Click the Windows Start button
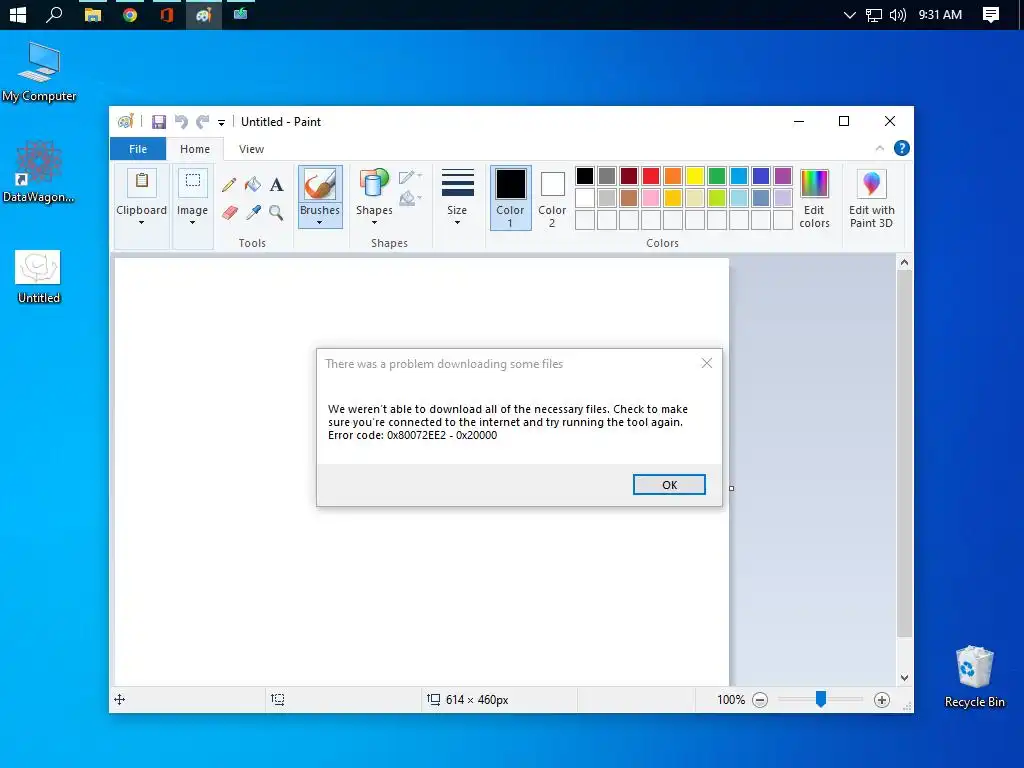 [x=18, y=14]
